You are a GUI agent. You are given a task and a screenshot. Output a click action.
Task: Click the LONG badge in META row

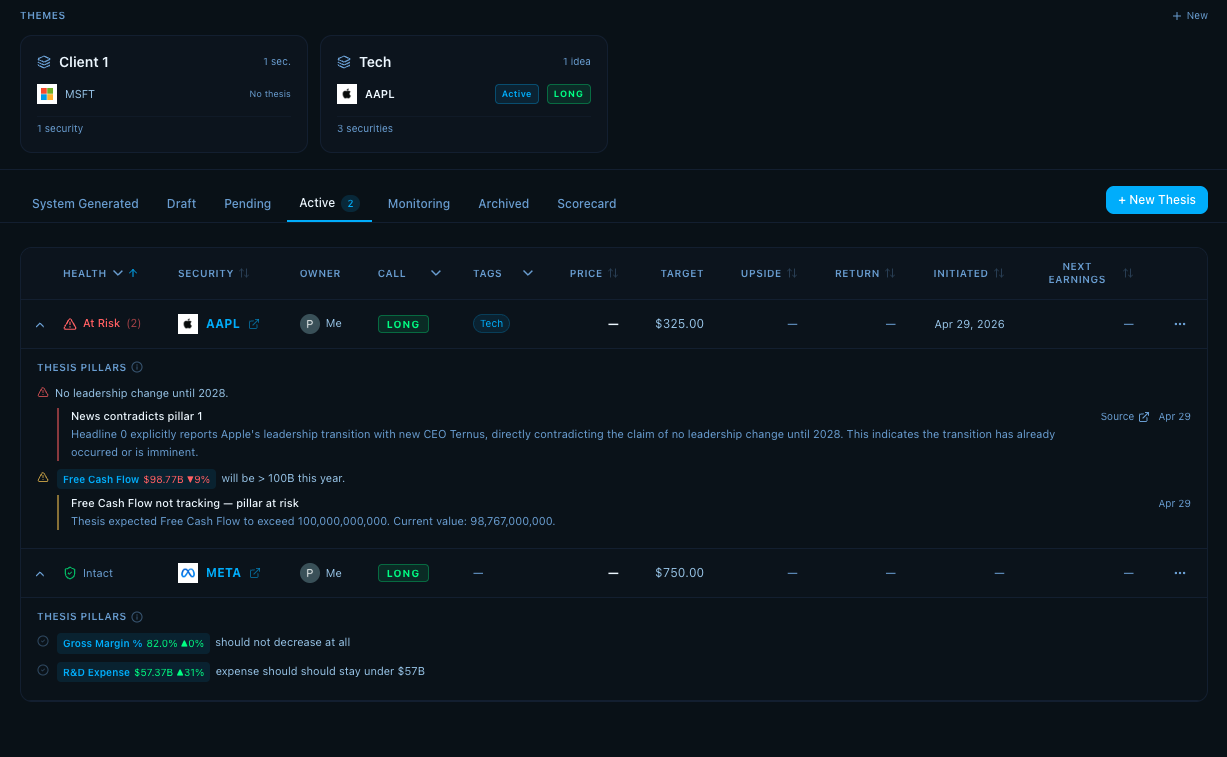click(403, 573)
